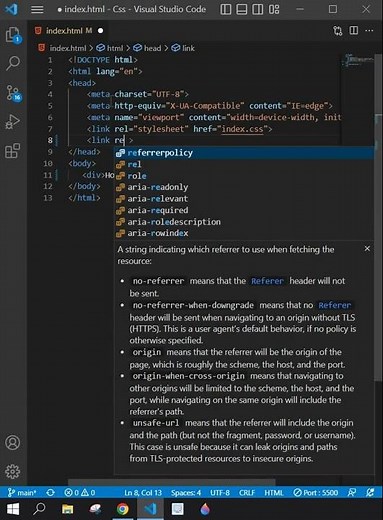
Task: Click line number 8 in the gutter
Action: pyautogui.click(x=50, y=140)
